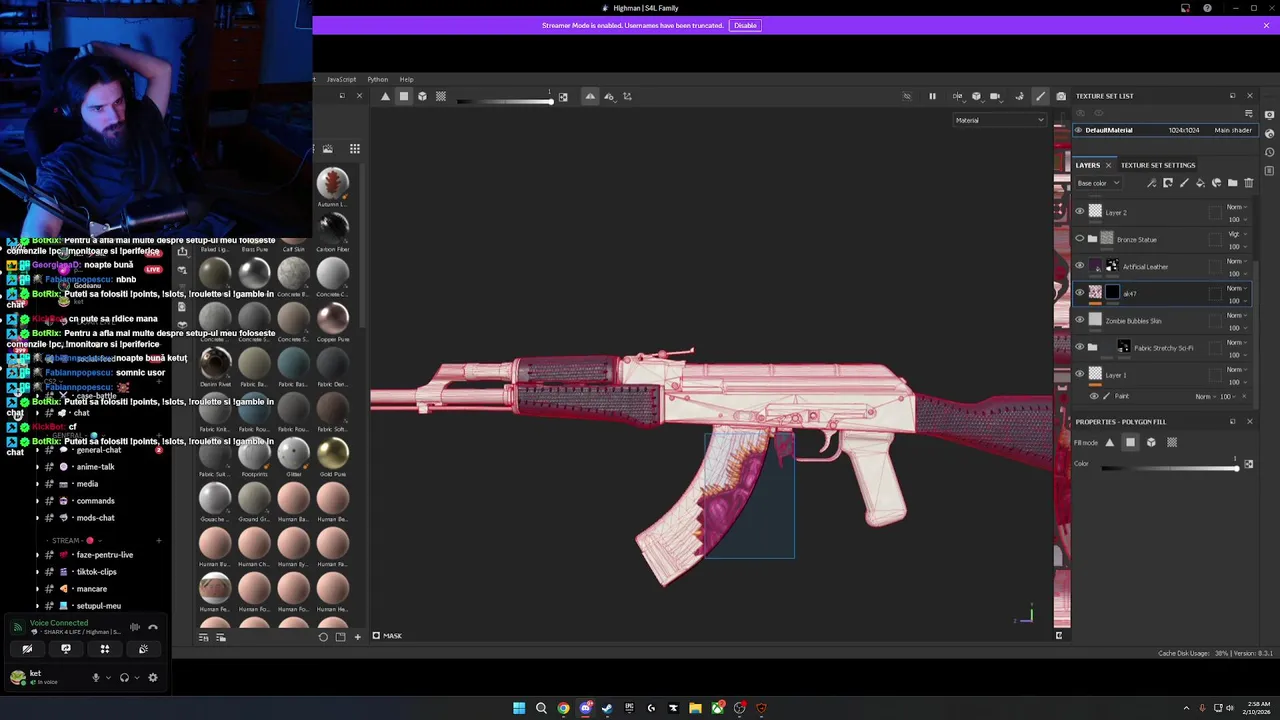Add a smart material icon in Layers
This screenshot has height=720, width=1280.
(x=1216, y=183)
